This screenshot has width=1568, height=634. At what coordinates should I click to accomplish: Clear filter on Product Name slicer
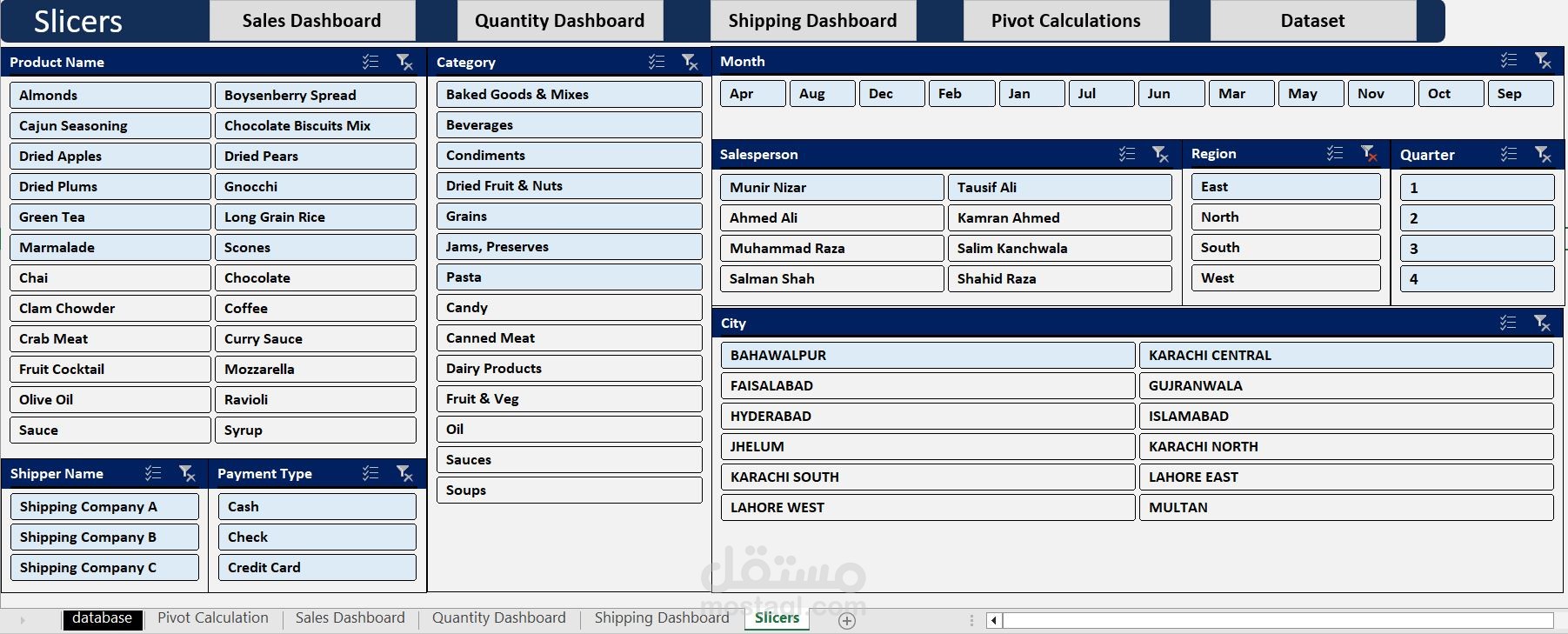tap(404, 62)
